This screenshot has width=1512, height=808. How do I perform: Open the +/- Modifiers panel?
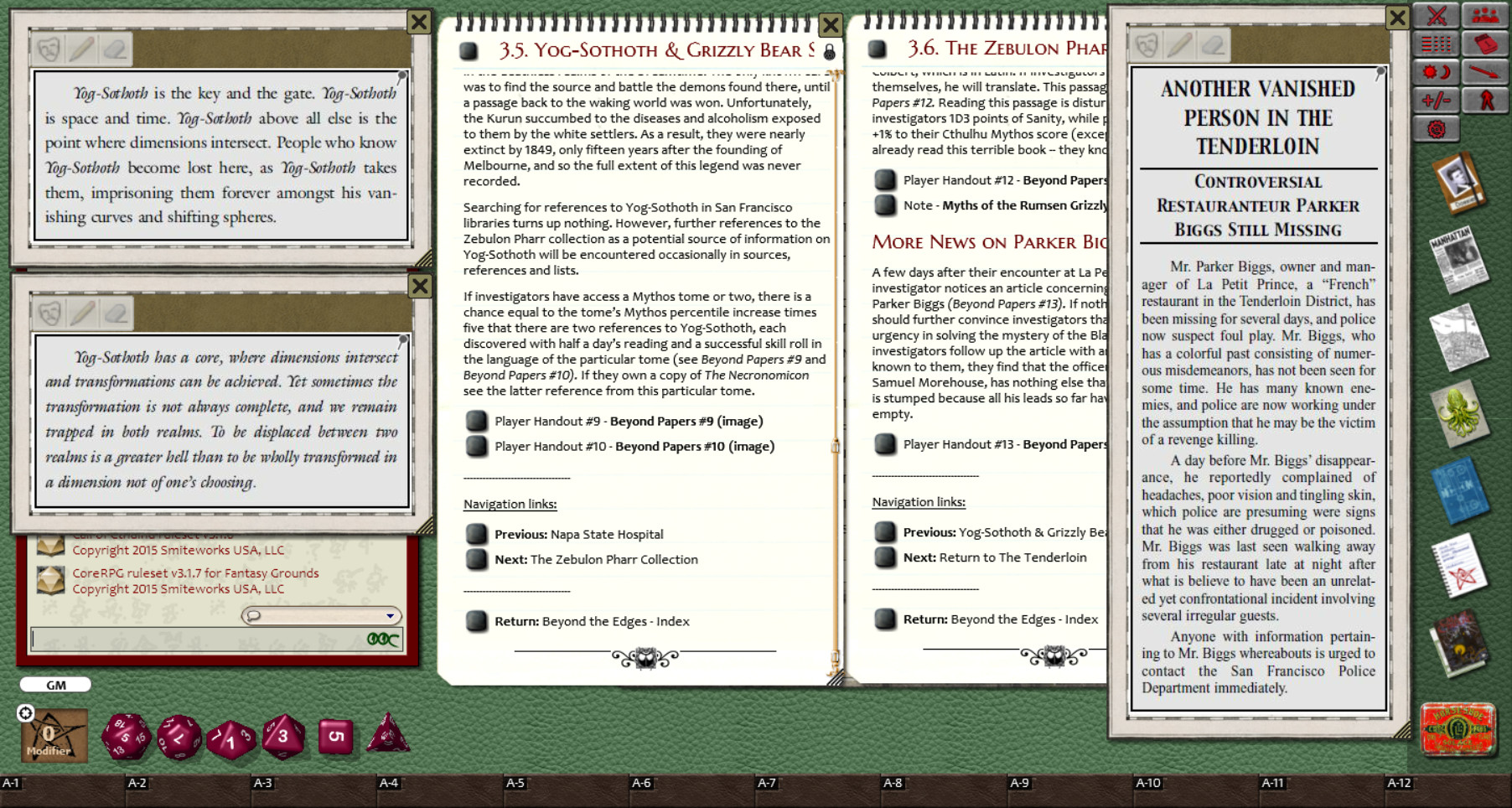[1437, 101]
